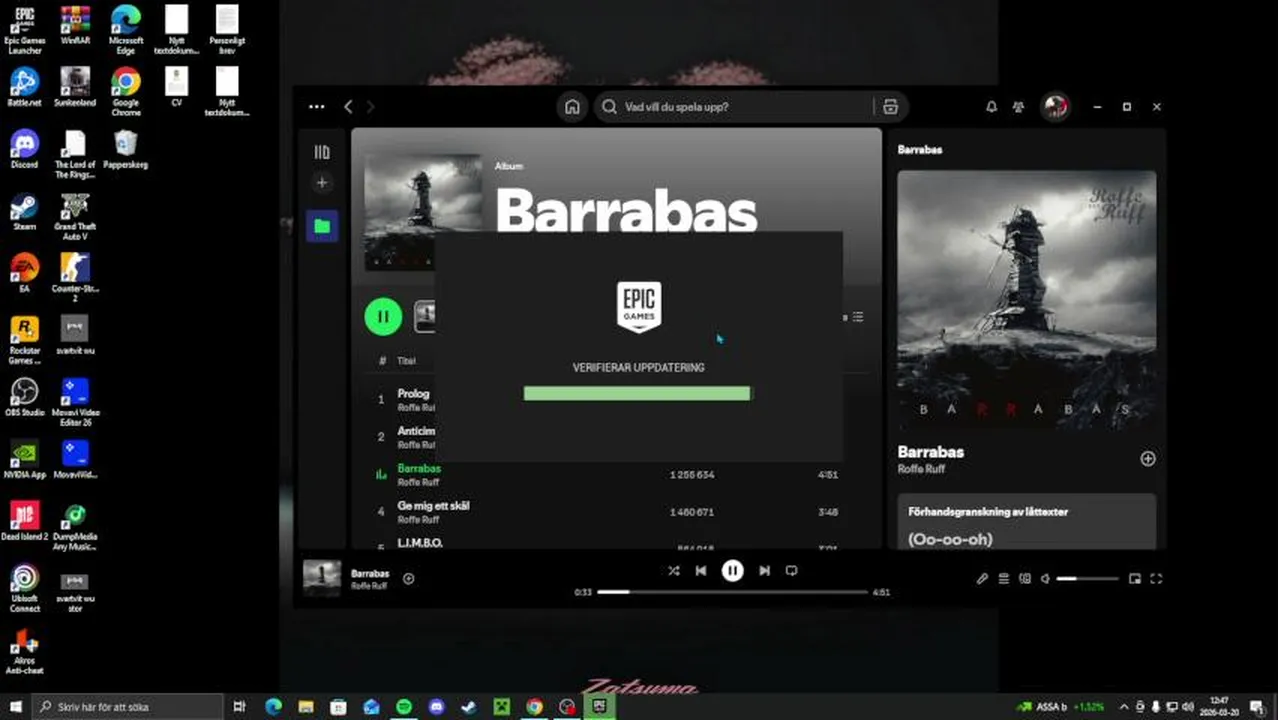
Task: Add Barrabas to library in the right panel
Action: pos(1147,459)
